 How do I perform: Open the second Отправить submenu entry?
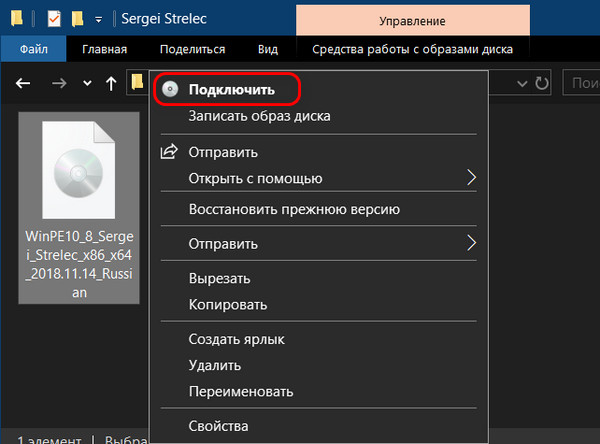[x=319, y=244]
